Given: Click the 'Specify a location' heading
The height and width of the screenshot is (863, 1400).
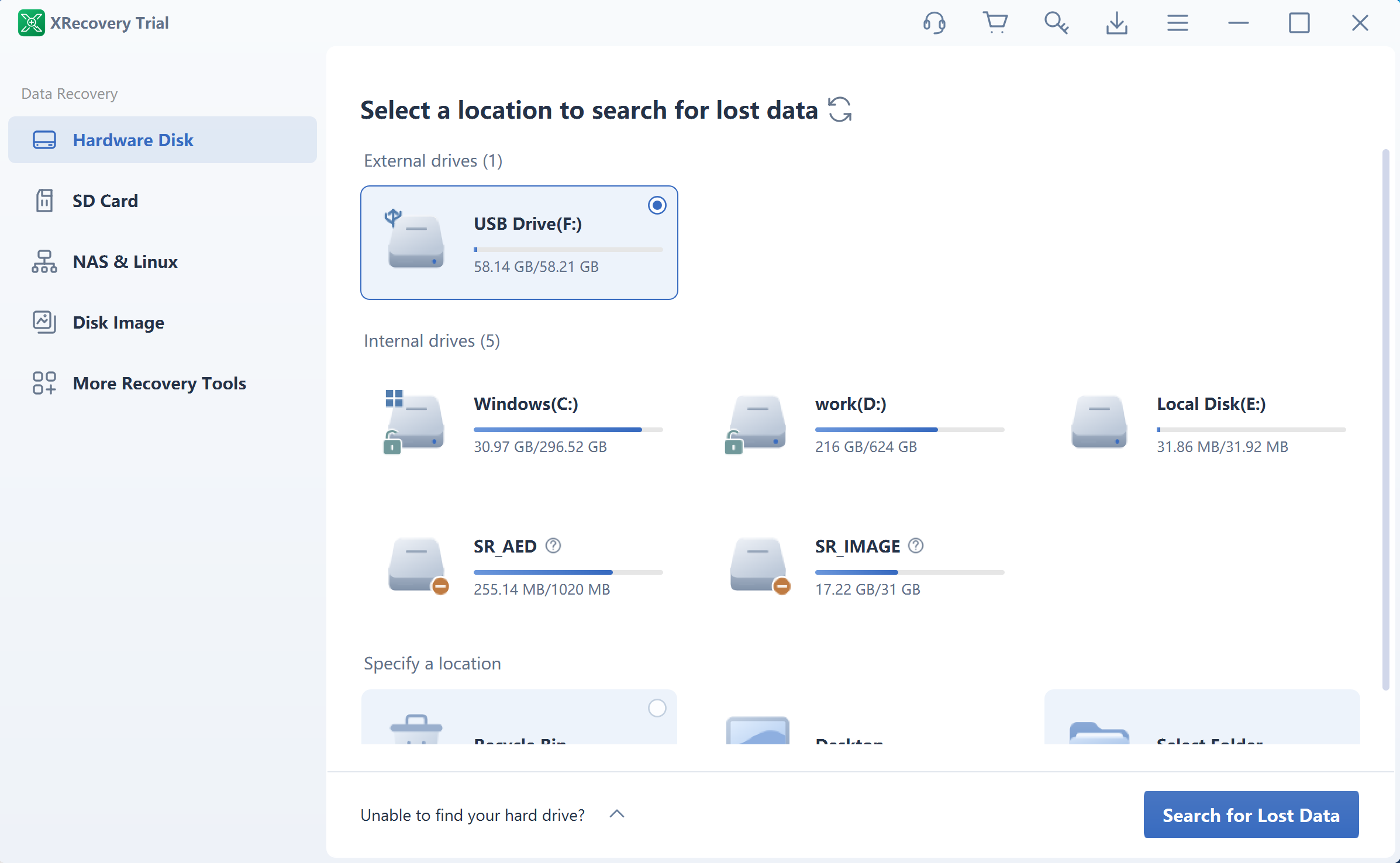Looking at the screenshot, I should click(x=432, y=664).
